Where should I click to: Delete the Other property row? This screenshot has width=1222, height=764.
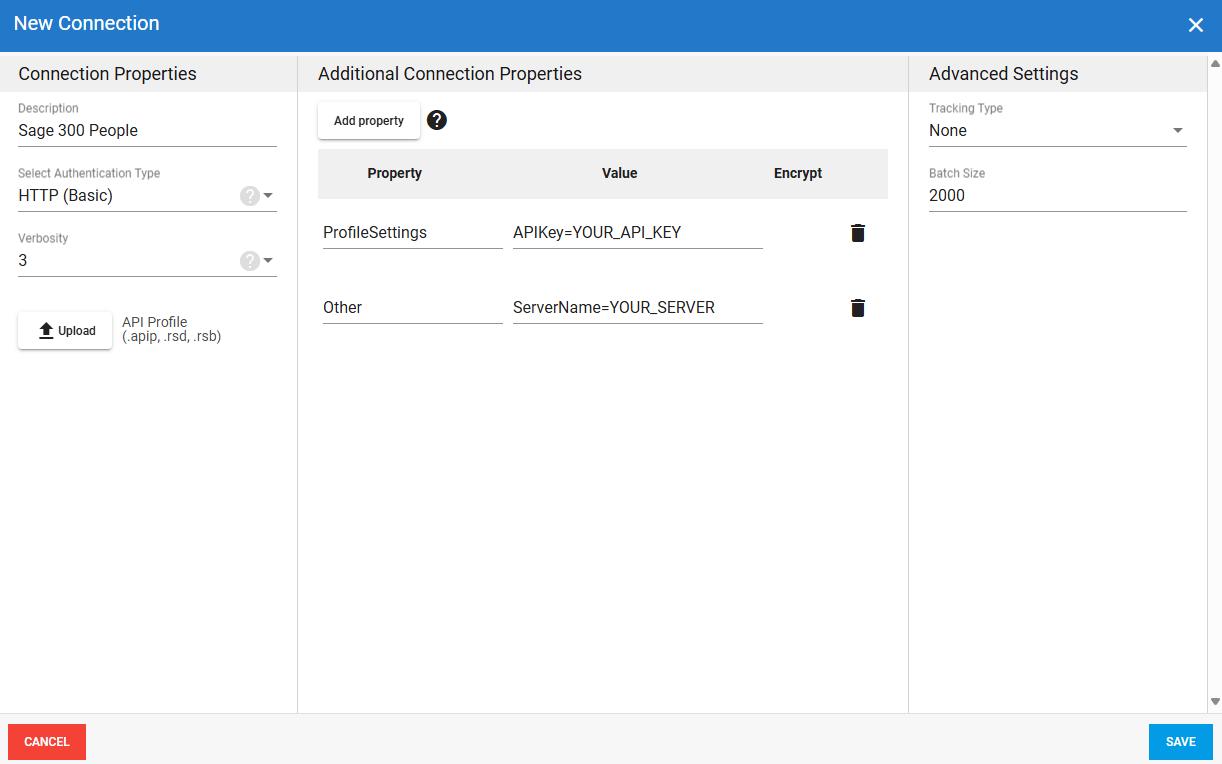857,308
